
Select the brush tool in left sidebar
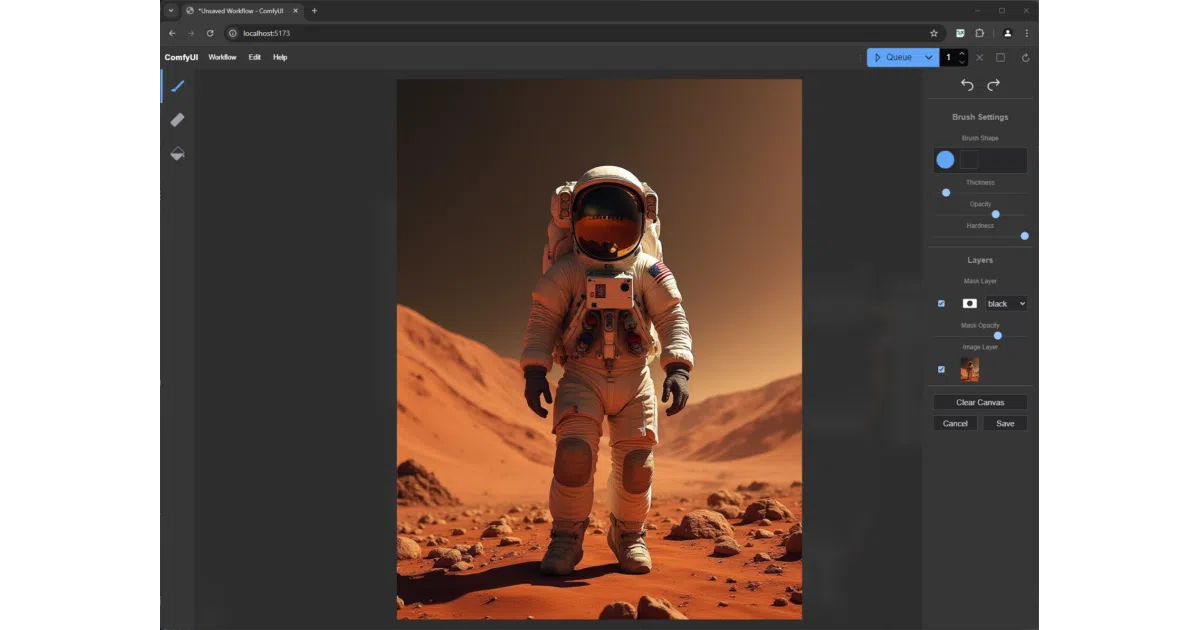(x=178, y=86)
